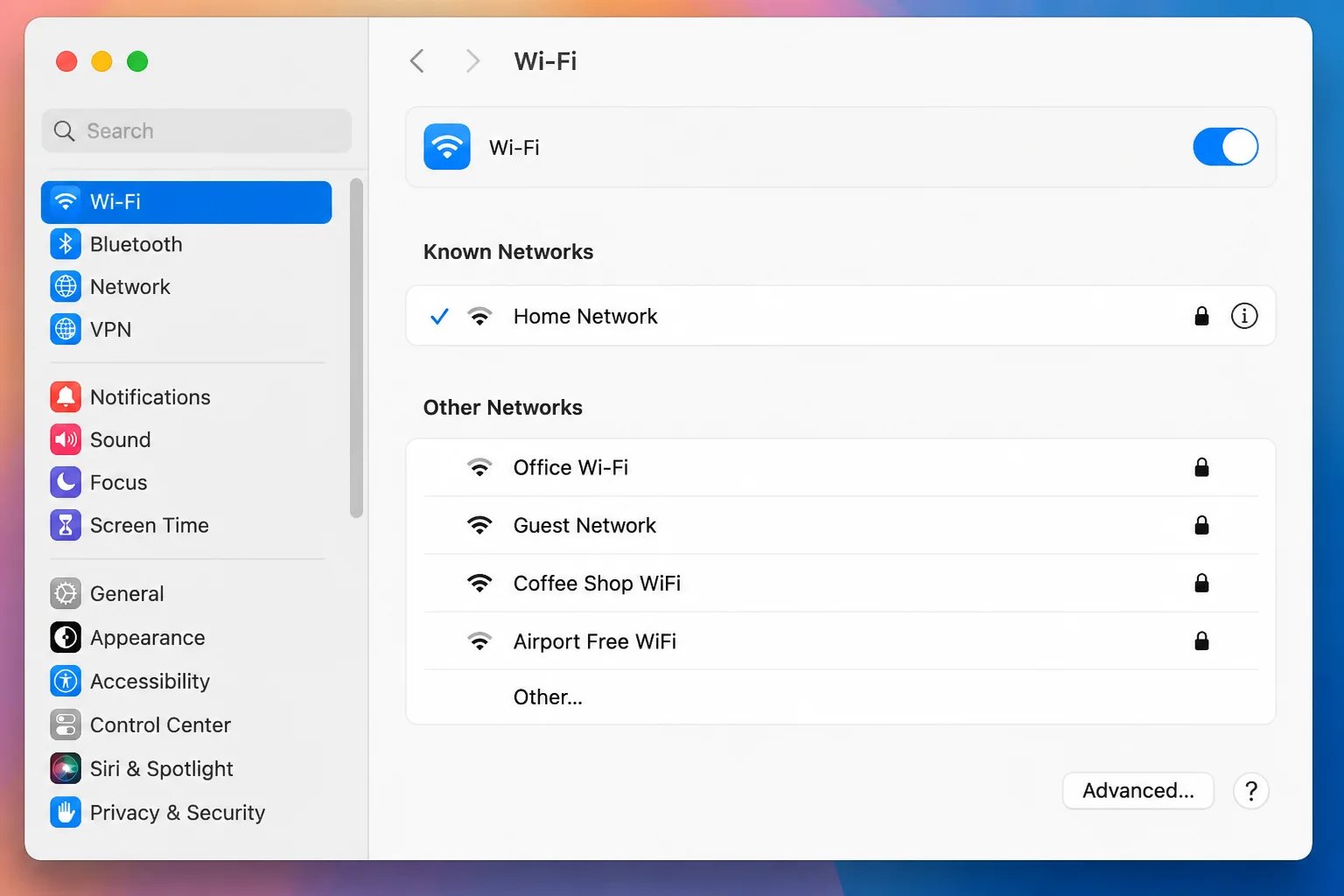This screenshot has height=896, width=1344.
Task: Click the Notifications bell icon
Action: point(66,397)
